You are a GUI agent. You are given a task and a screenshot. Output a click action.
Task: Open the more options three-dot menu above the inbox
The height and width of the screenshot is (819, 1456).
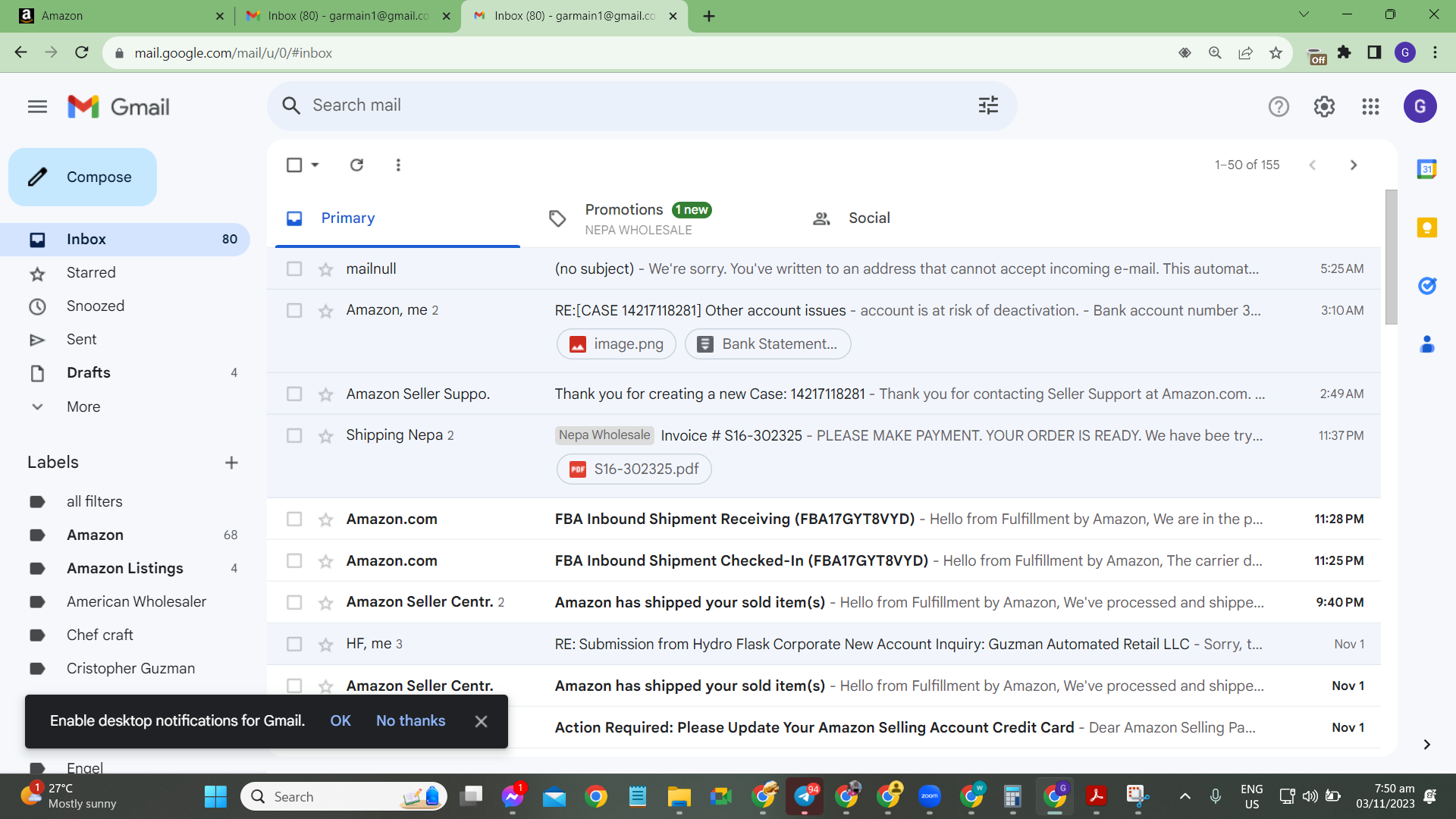[398, 165]
